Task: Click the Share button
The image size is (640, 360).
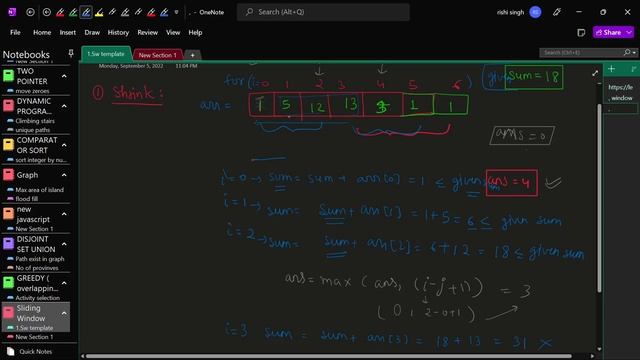Action: click(609, 32)
